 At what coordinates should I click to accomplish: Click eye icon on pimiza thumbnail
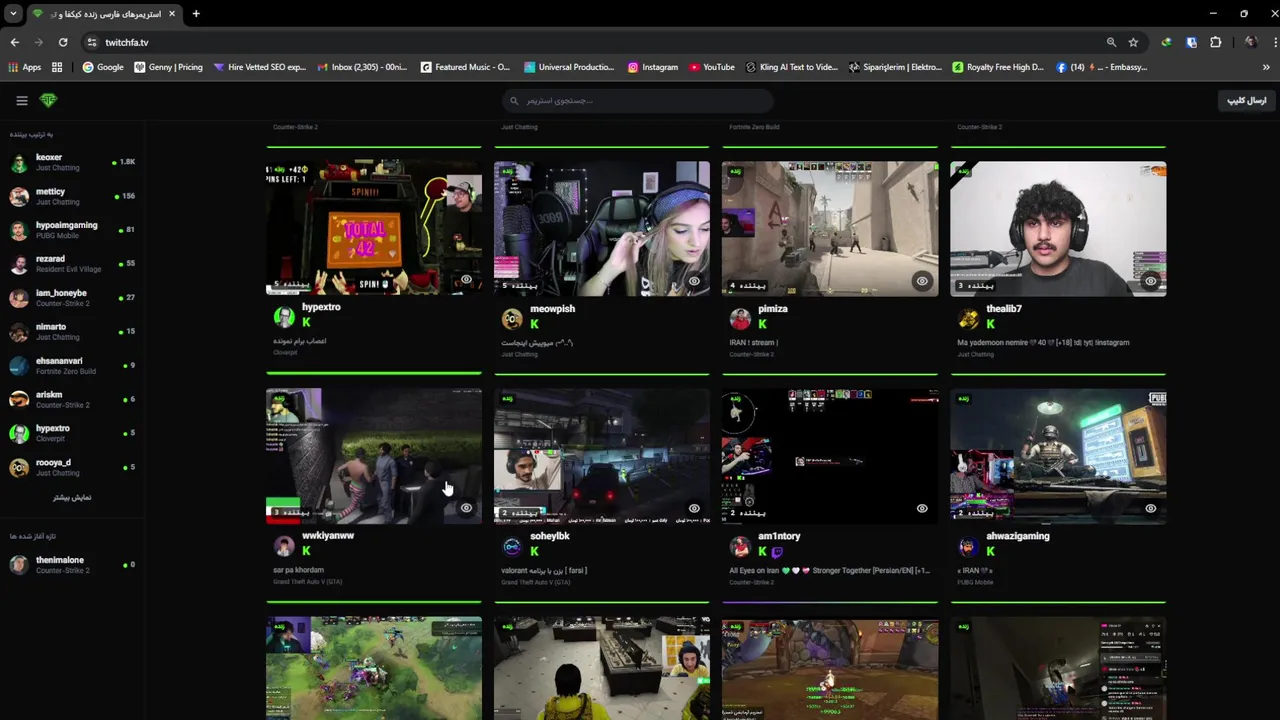pyautogui.click(x=922, y=281)
